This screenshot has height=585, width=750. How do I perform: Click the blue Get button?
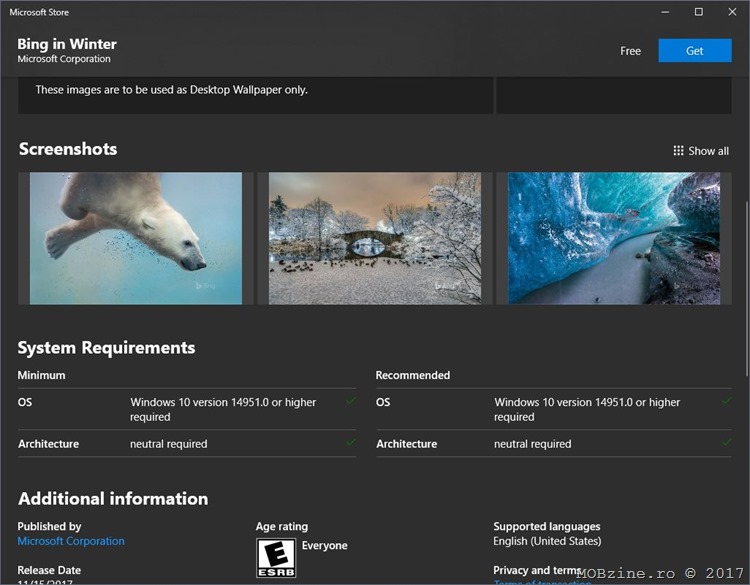[x=695, y=51]
